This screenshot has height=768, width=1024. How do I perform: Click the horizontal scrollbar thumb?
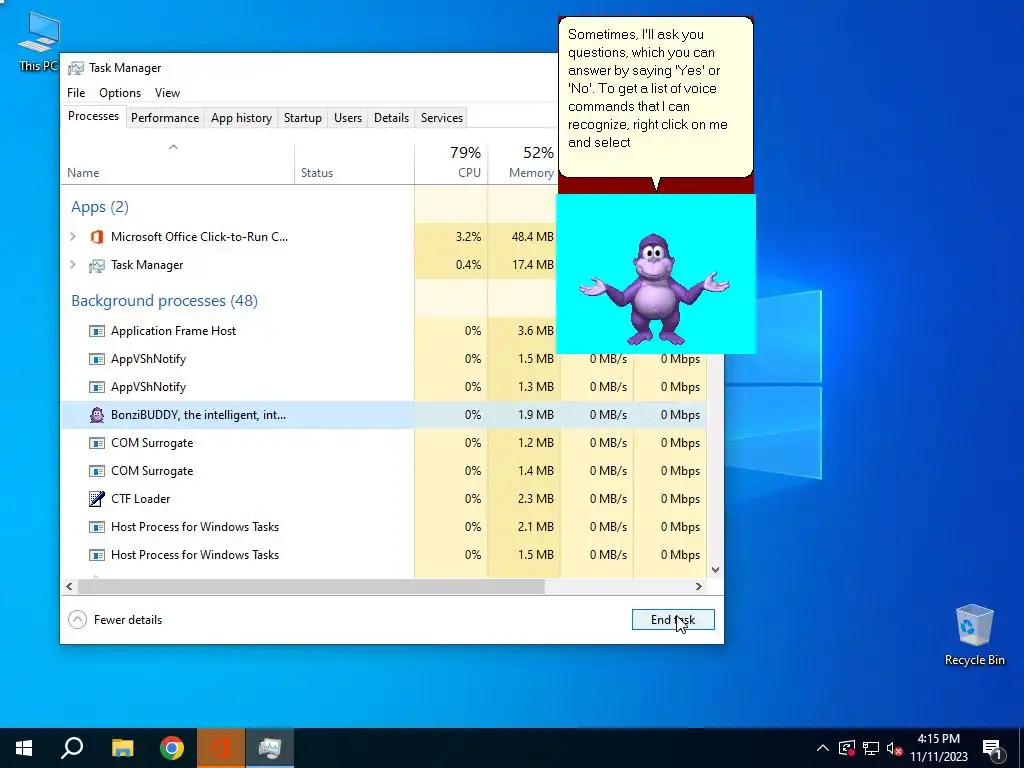tap(311, 586)
